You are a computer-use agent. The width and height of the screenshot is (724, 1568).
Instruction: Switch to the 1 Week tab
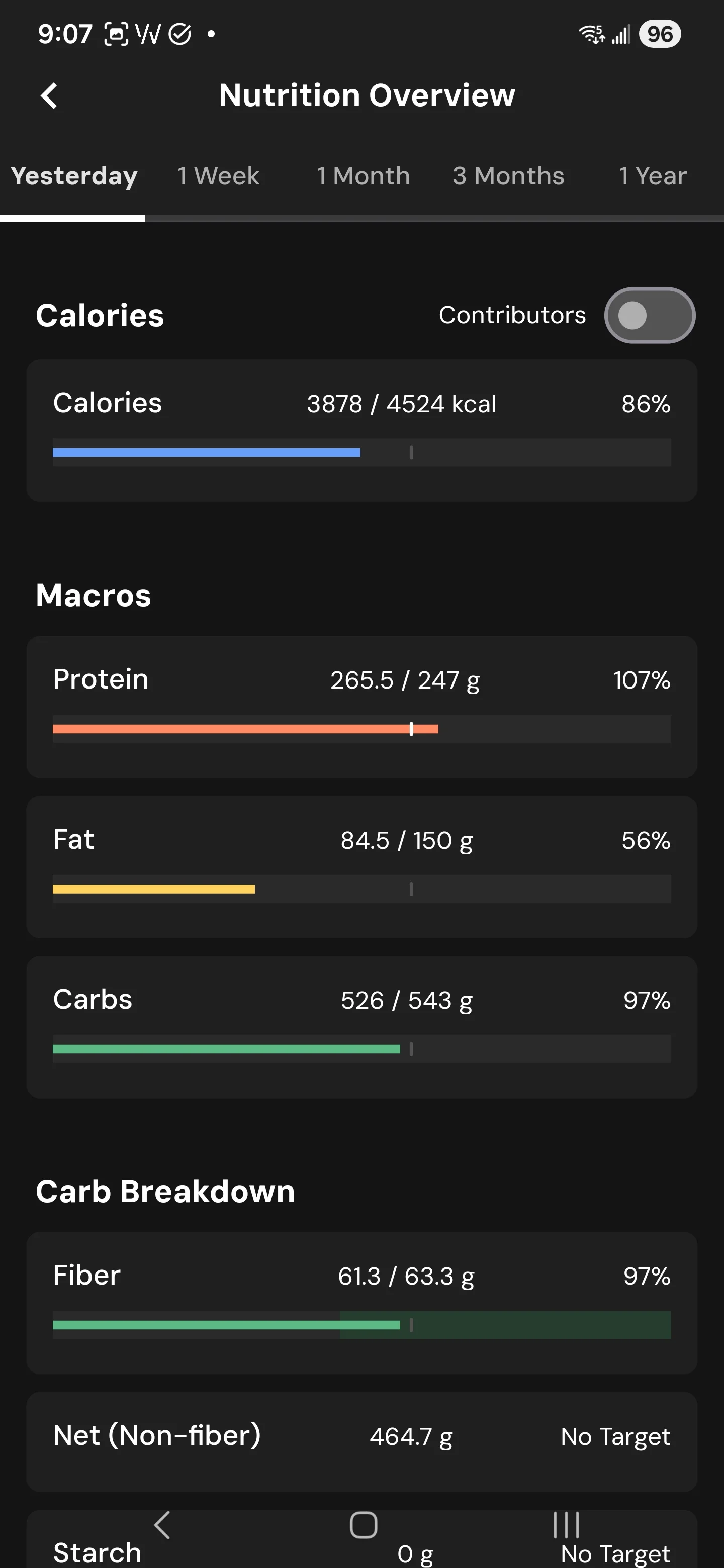pos(218,176)
